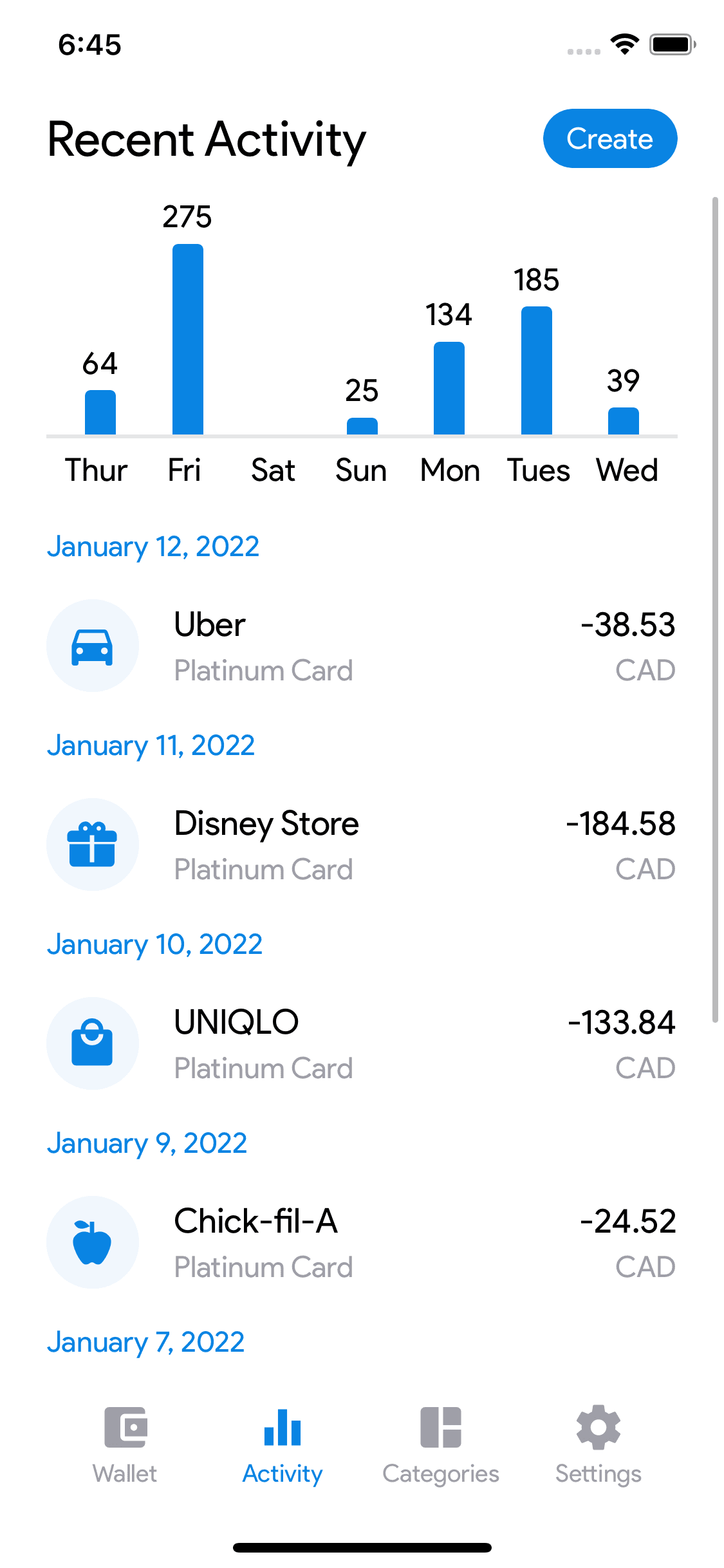Select the Friday bar showing 275
The width and height of the screenshot is (724, 1568).
pyautogui.click(x=188, y=339)
